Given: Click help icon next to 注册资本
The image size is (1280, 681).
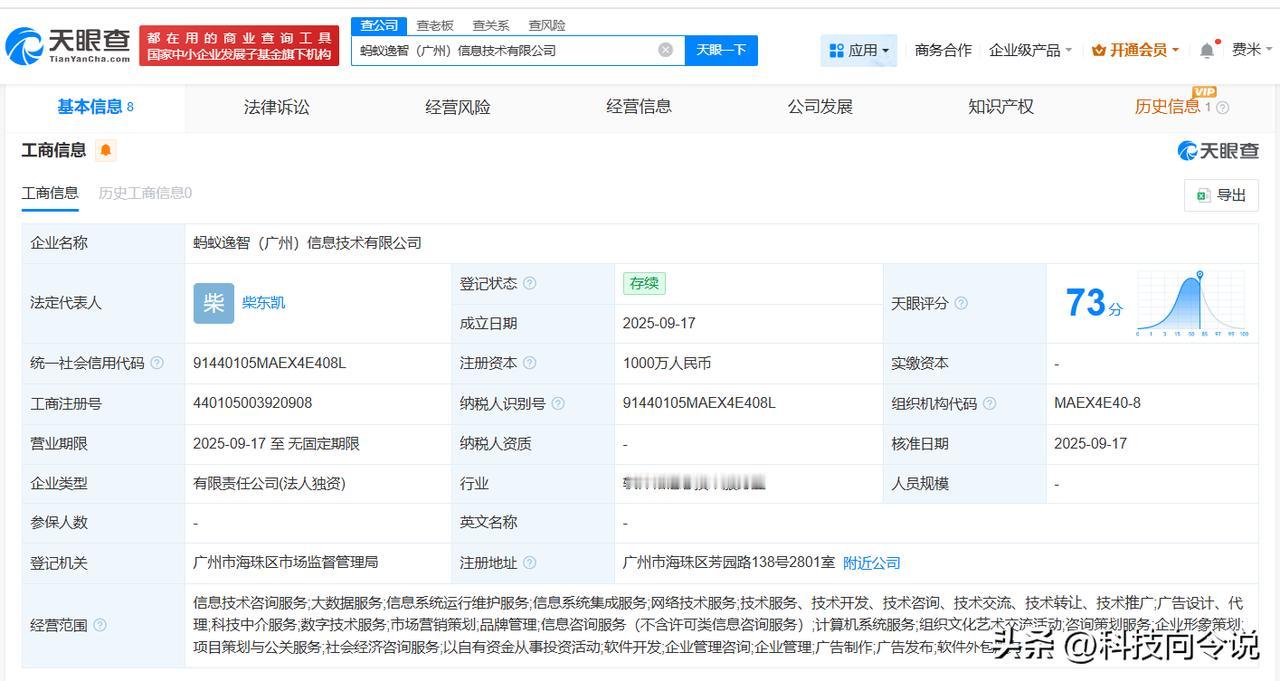Looking at the screenshot, I should (x=529, y=363).
